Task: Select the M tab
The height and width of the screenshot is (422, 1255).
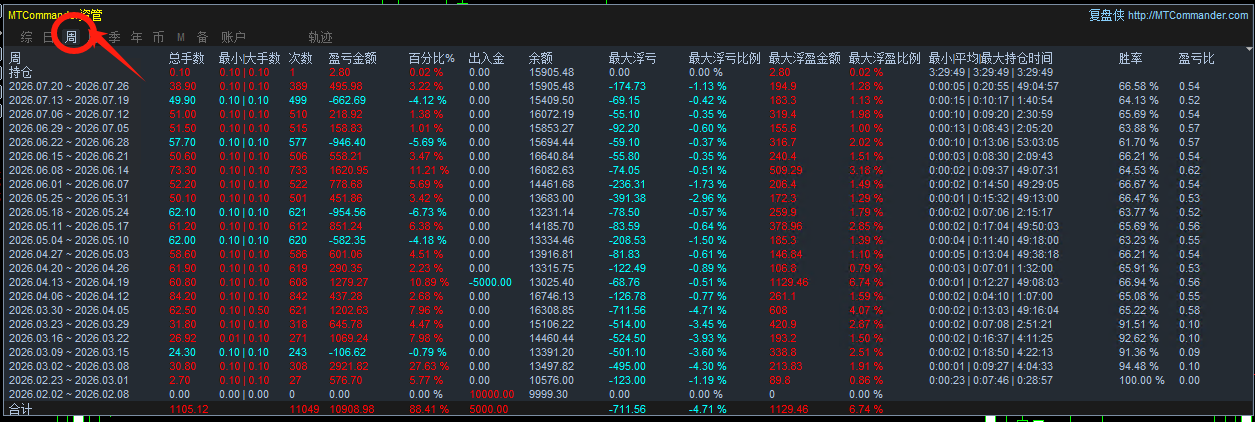Action: pyautogui.click(x=181, y=37)
